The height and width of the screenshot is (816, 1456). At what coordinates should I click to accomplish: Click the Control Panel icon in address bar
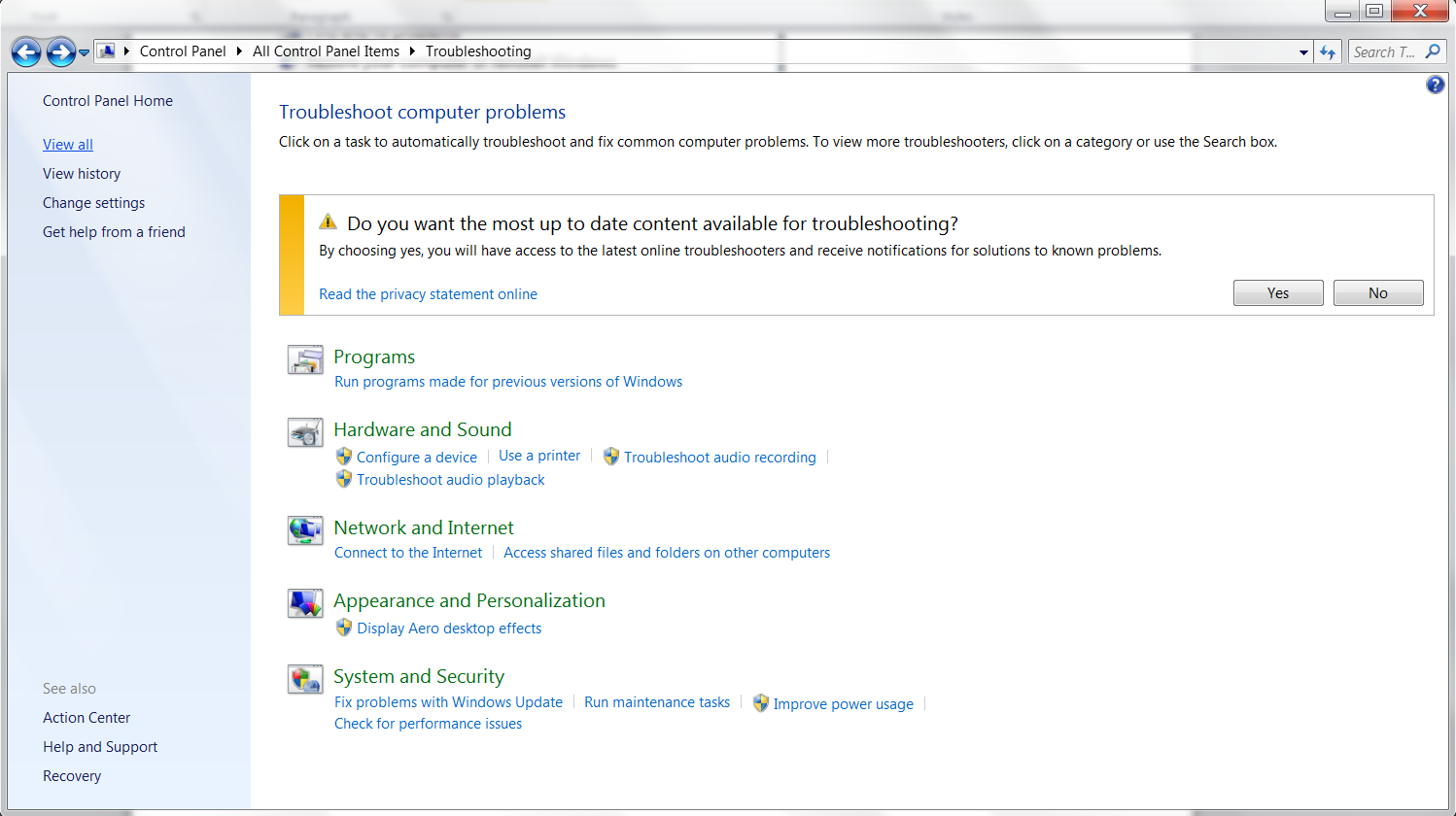click(x=107, y=51)
